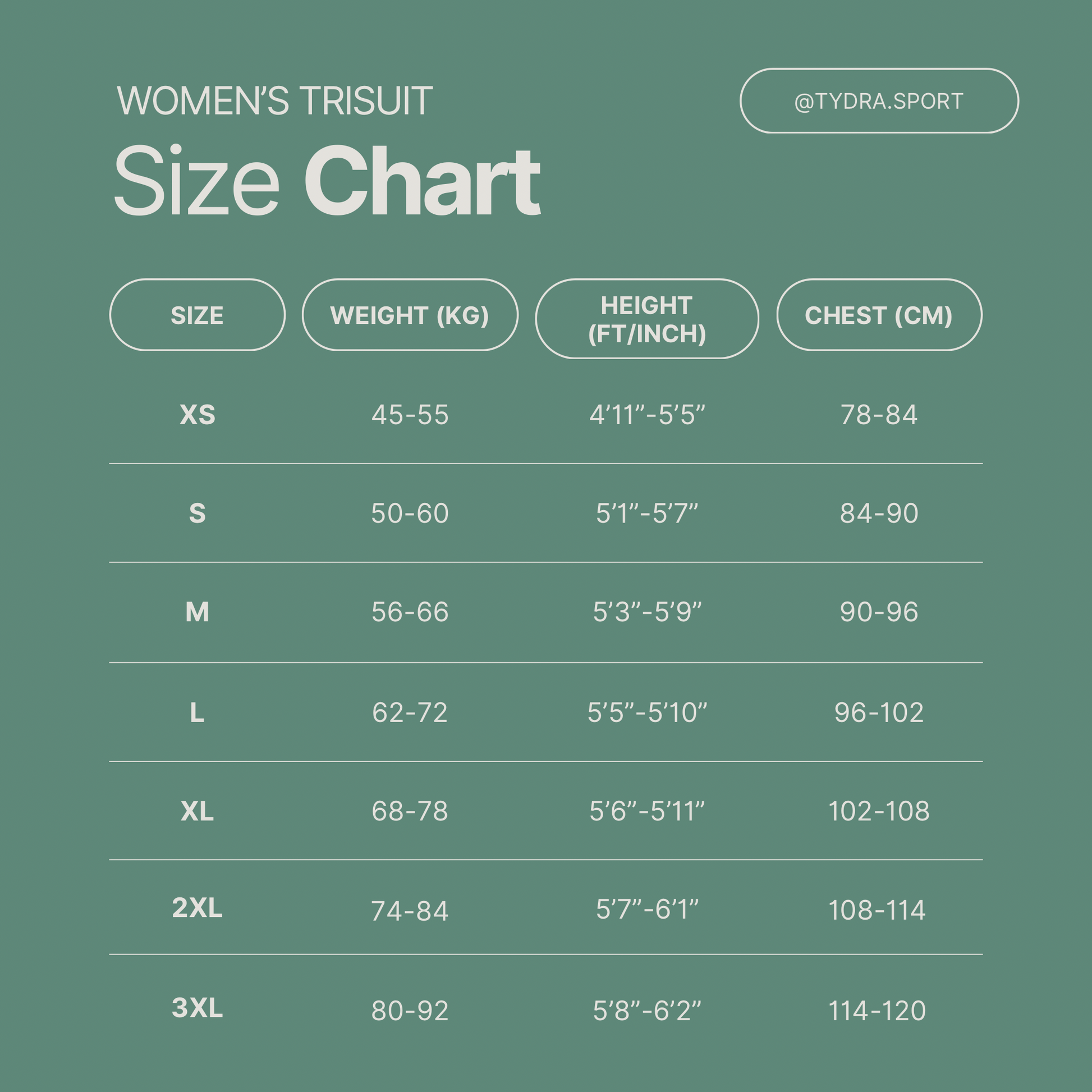Select the M size row label
1092x1092 pixels.
point(198,612)
